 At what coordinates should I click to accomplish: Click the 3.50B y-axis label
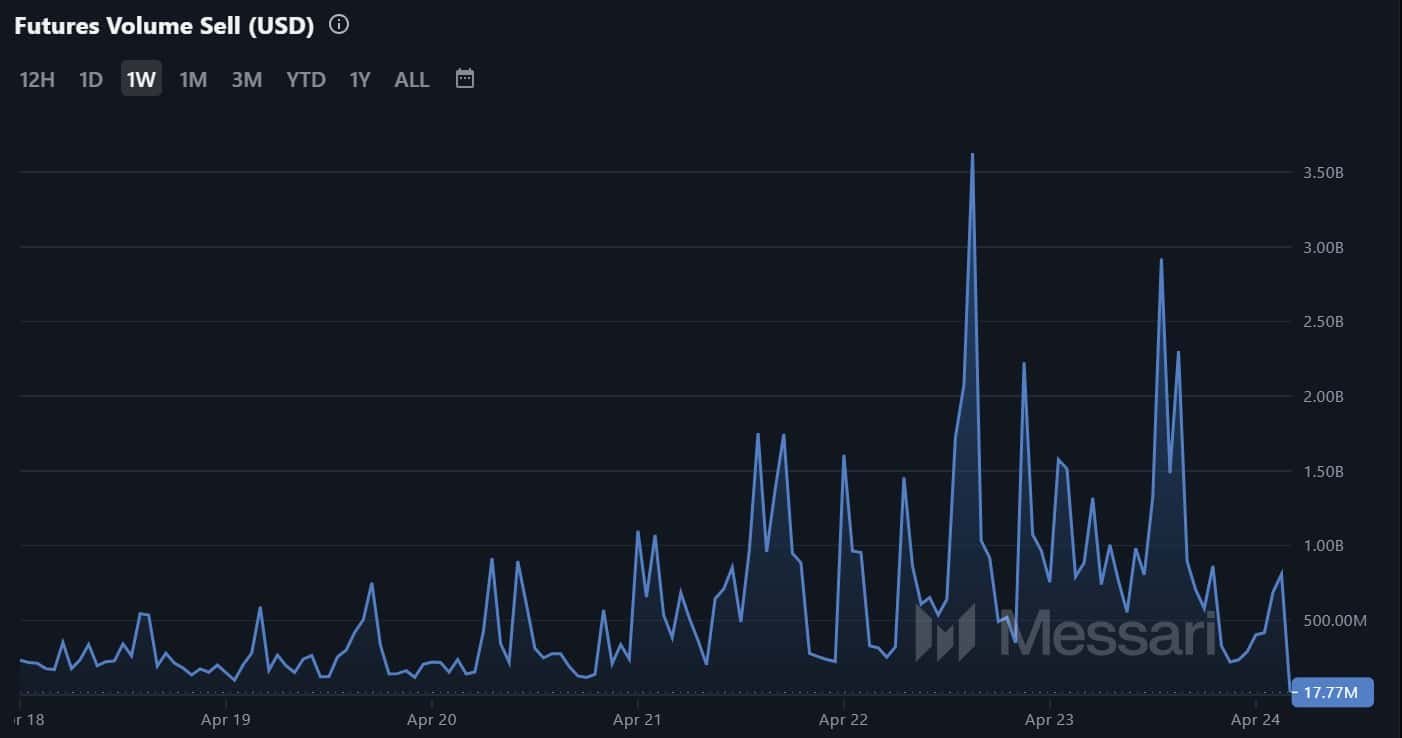click(x=1323, y=173)
